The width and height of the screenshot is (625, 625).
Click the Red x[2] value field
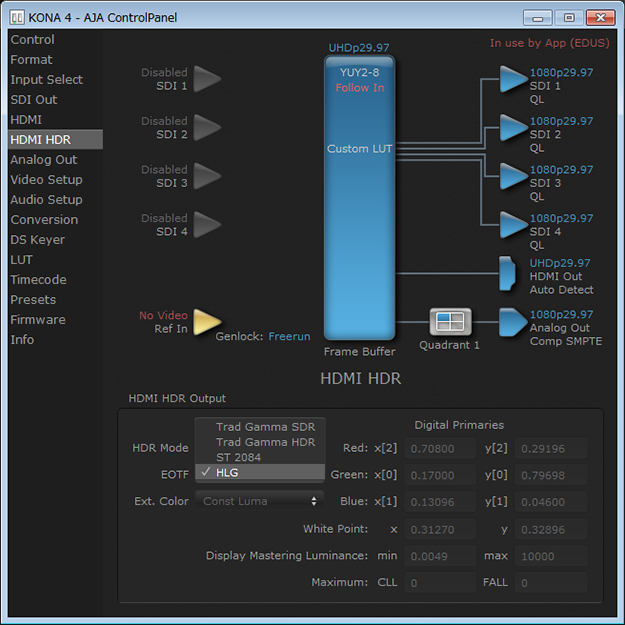point(438,449)
